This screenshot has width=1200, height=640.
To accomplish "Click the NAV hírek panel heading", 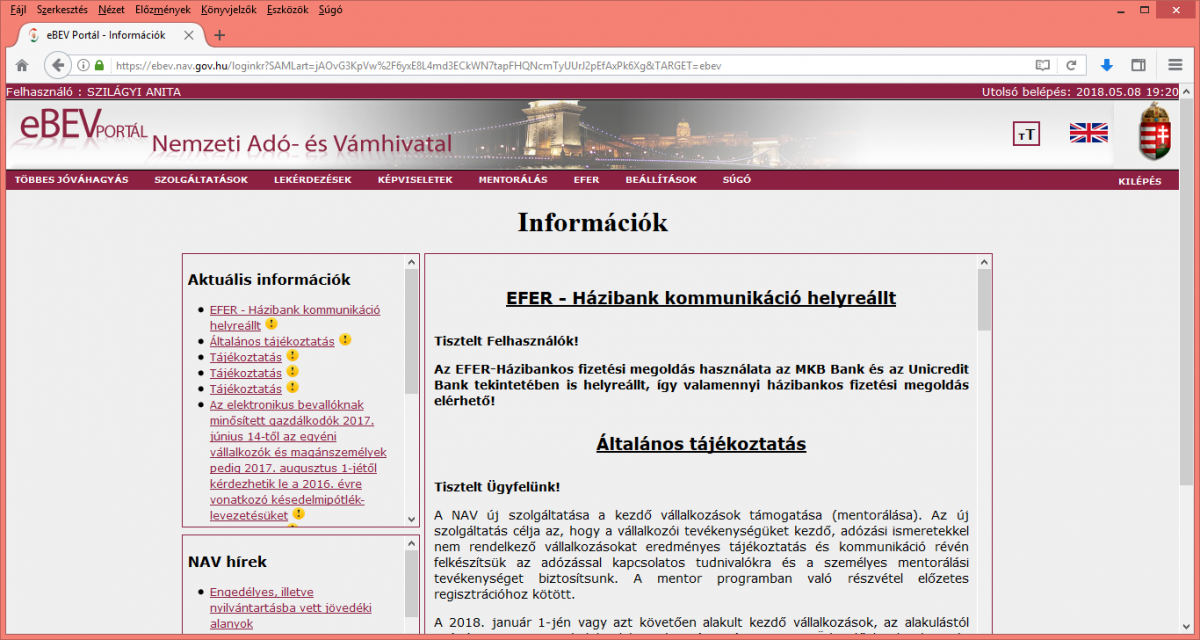I will [x=227, y=562].
